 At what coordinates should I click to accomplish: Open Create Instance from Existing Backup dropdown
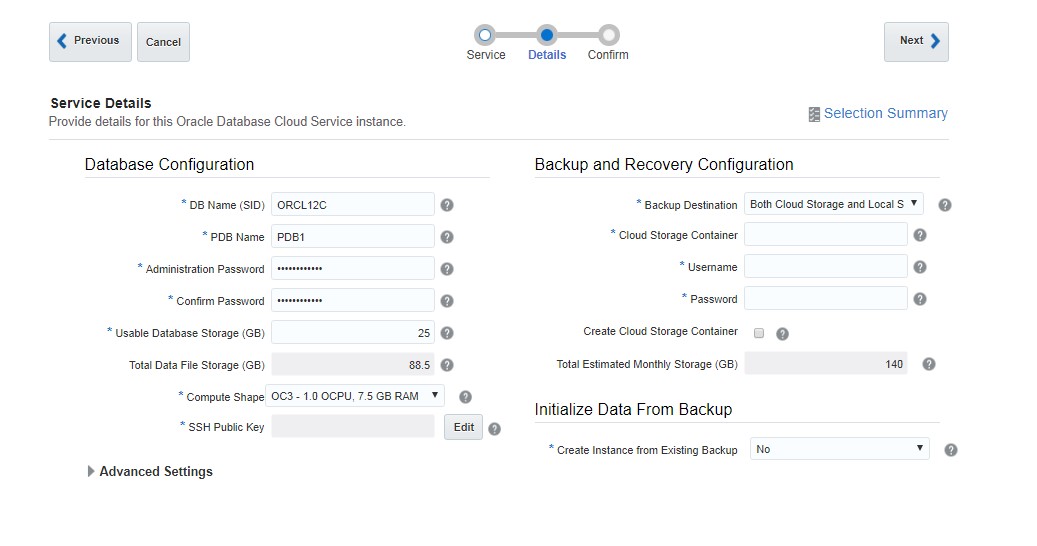[839, 449]
